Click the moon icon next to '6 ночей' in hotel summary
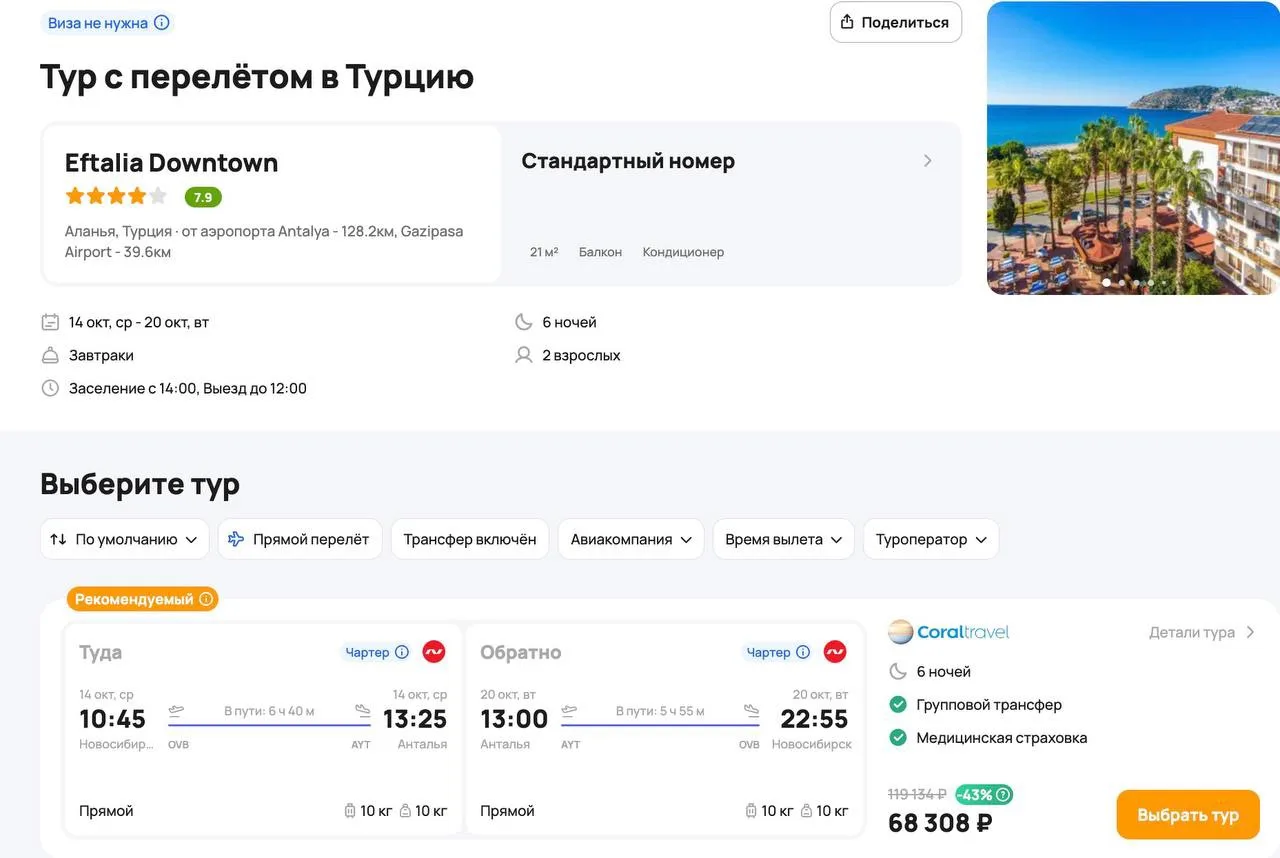 tap(524, 322)
